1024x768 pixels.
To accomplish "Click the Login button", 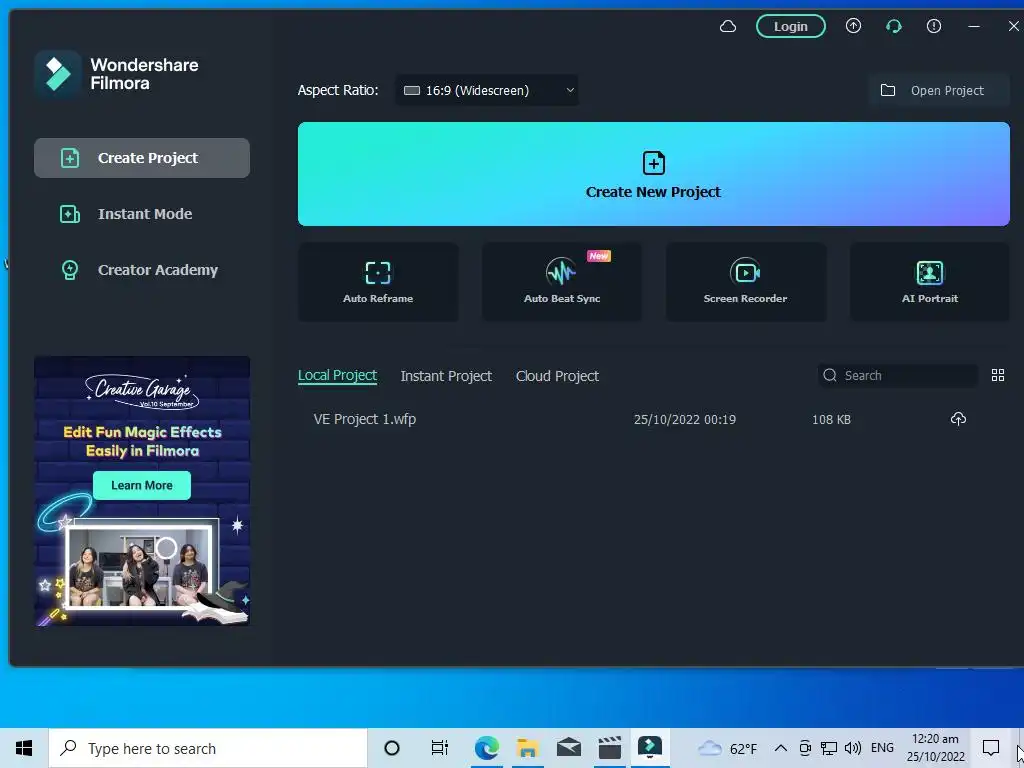I will [x=790, y=26].
